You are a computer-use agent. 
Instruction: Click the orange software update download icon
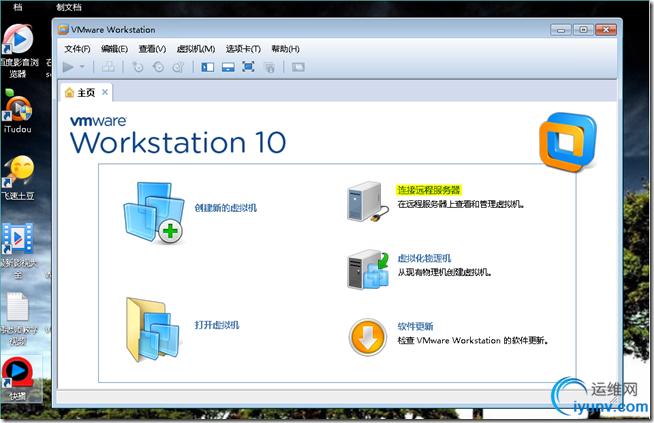click(x=367, y=337)
